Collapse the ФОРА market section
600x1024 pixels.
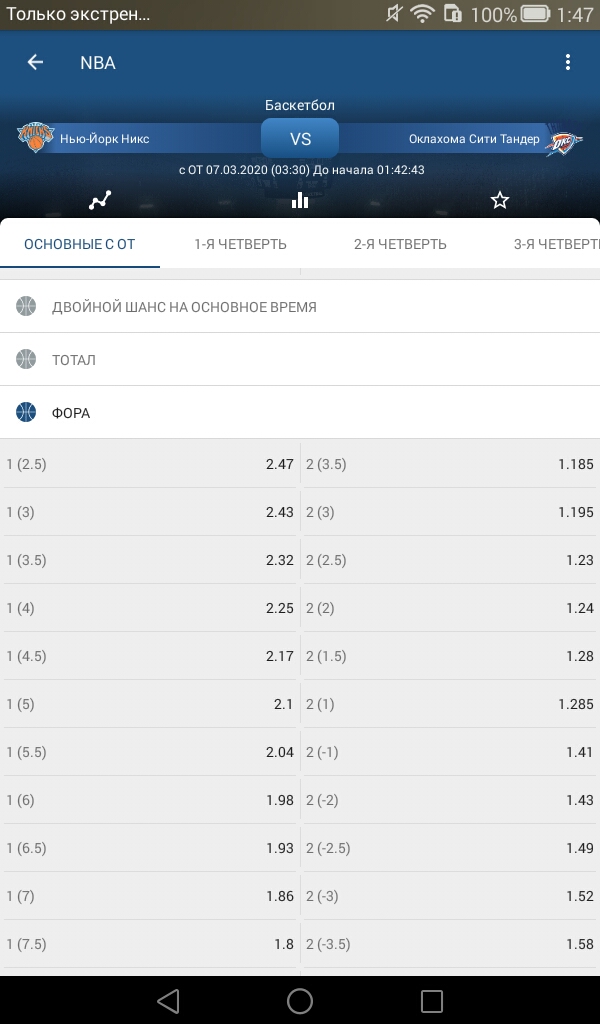[x=300, y=412]
